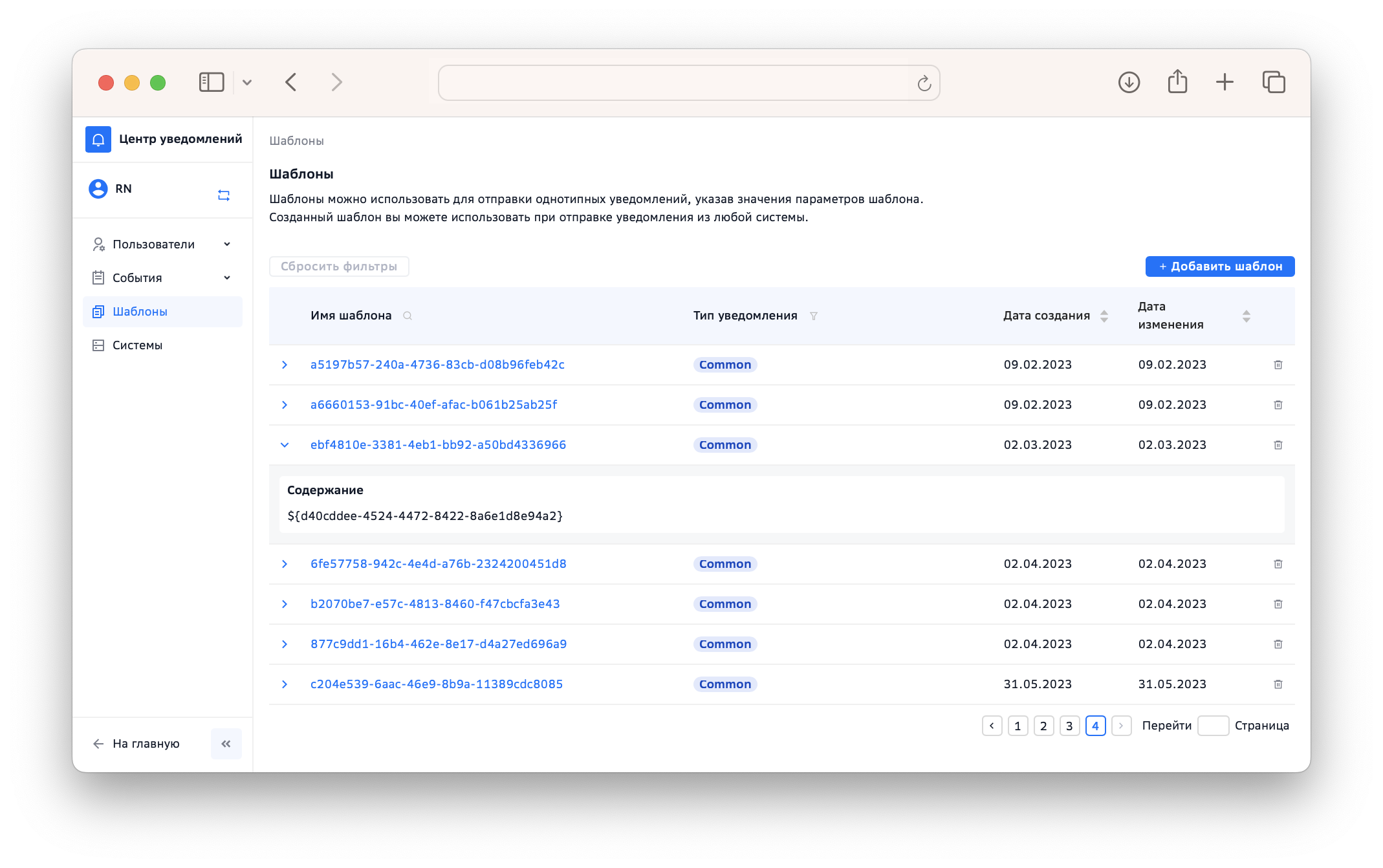Toggle the browser sidebar panel icon
Viewport: 1383px width, 868px height.
[212, 82]
